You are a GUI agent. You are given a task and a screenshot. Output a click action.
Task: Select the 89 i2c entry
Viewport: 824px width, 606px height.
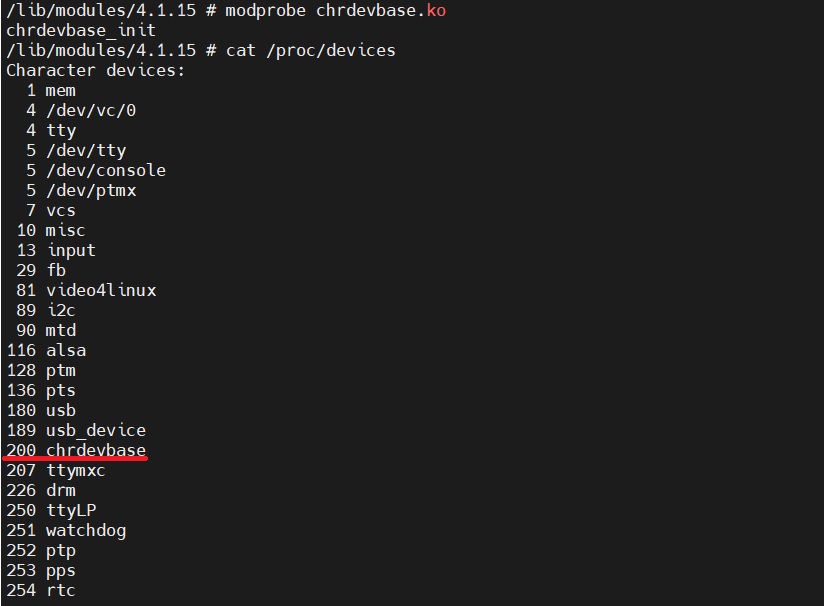(46, 310)
